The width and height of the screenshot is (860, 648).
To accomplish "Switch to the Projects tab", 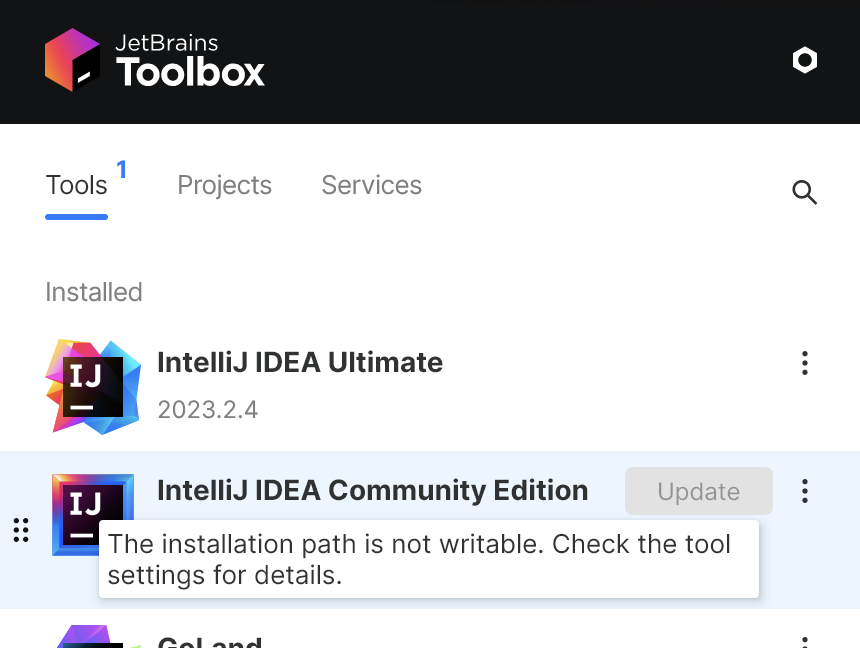I will [x=224, y=186].
